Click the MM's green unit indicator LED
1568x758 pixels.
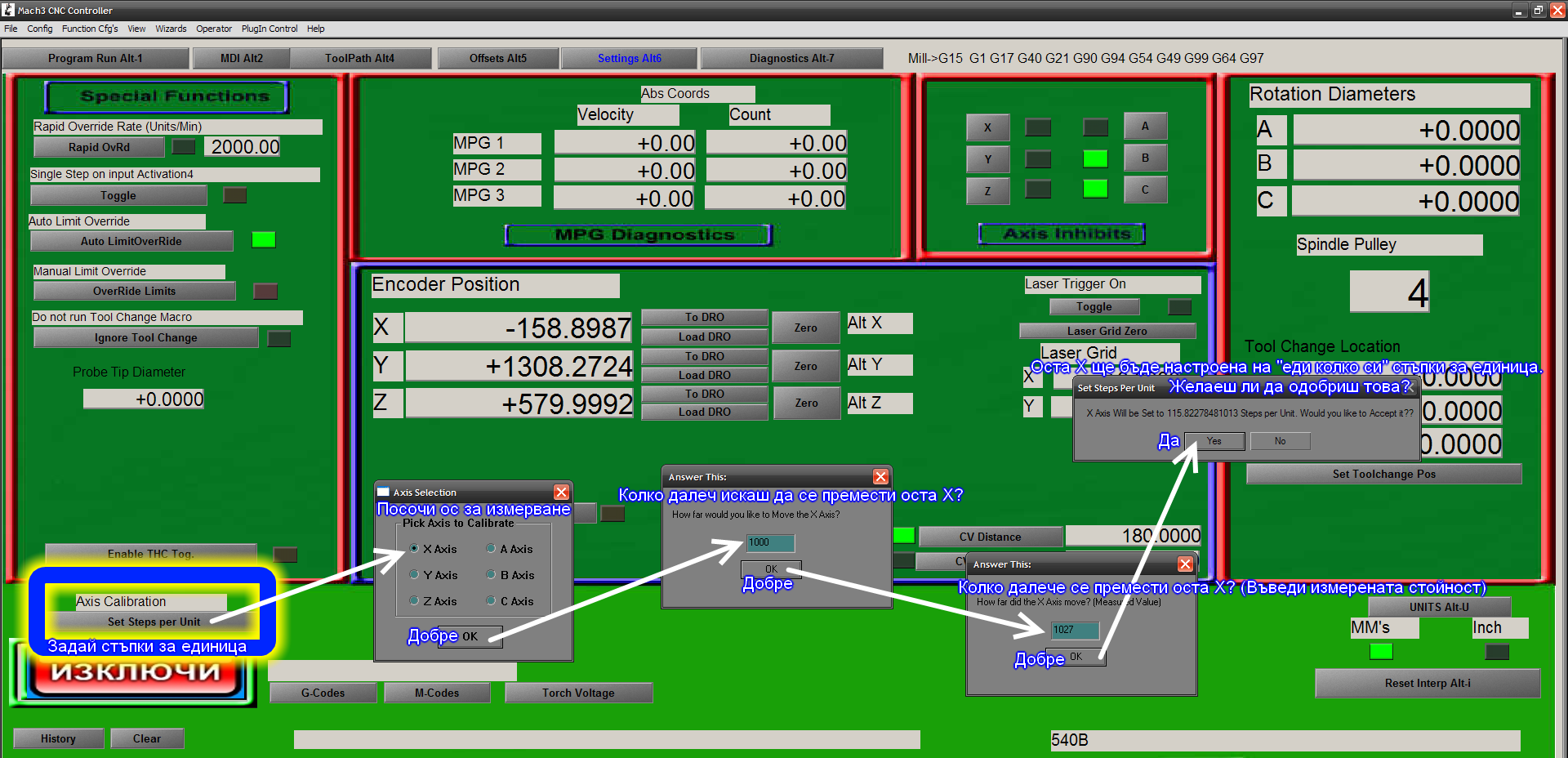(1380, 651)
